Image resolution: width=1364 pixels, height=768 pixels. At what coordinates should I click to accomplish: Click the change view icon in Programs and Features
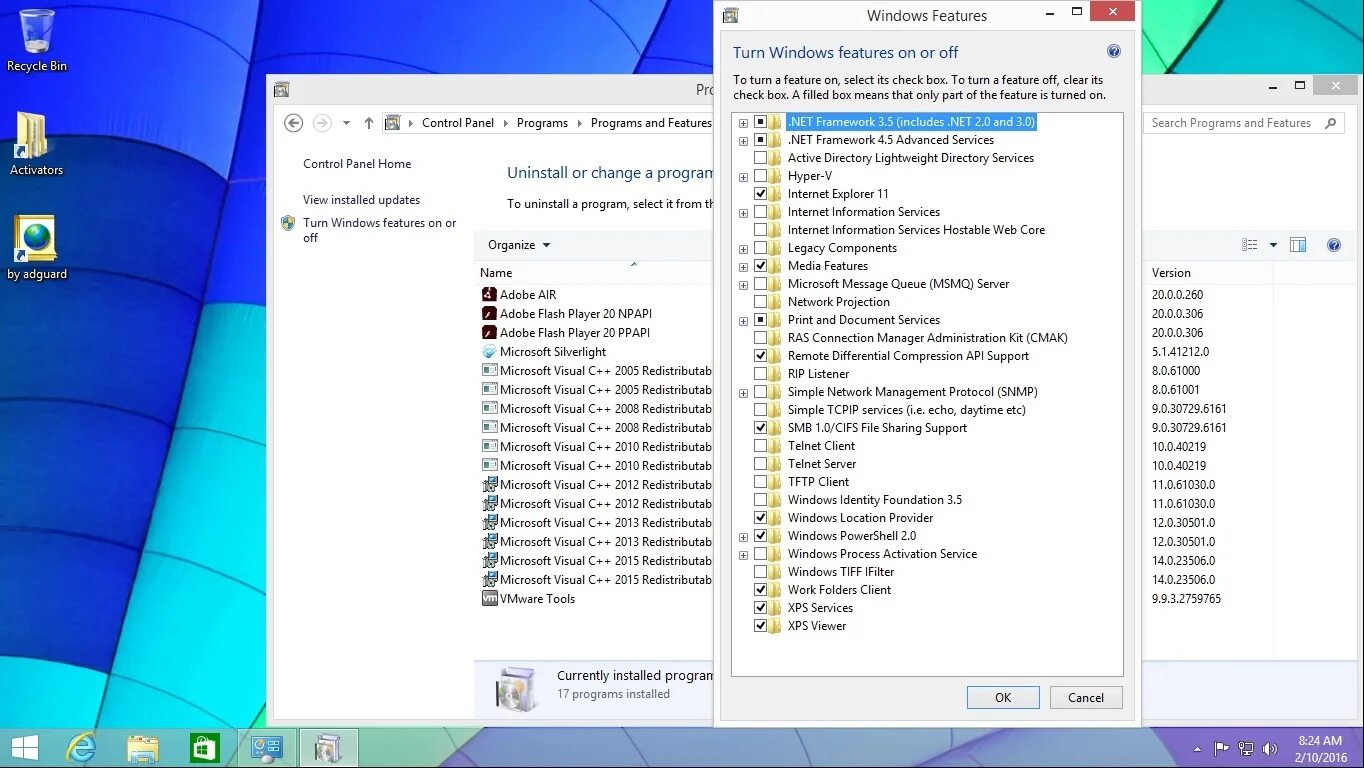(1250, 245)
